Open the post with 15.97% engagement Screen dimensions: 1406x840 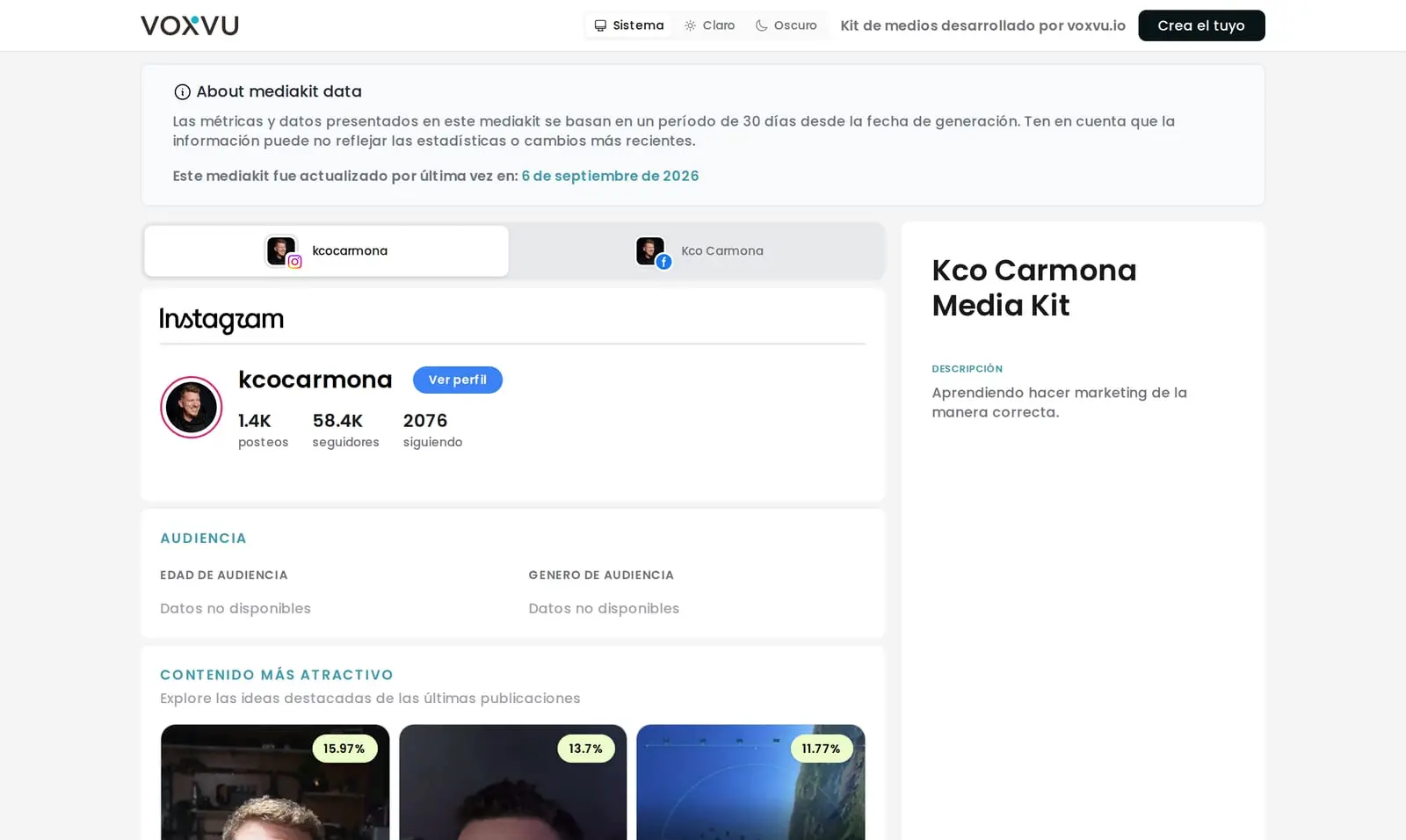pos(275,782)
